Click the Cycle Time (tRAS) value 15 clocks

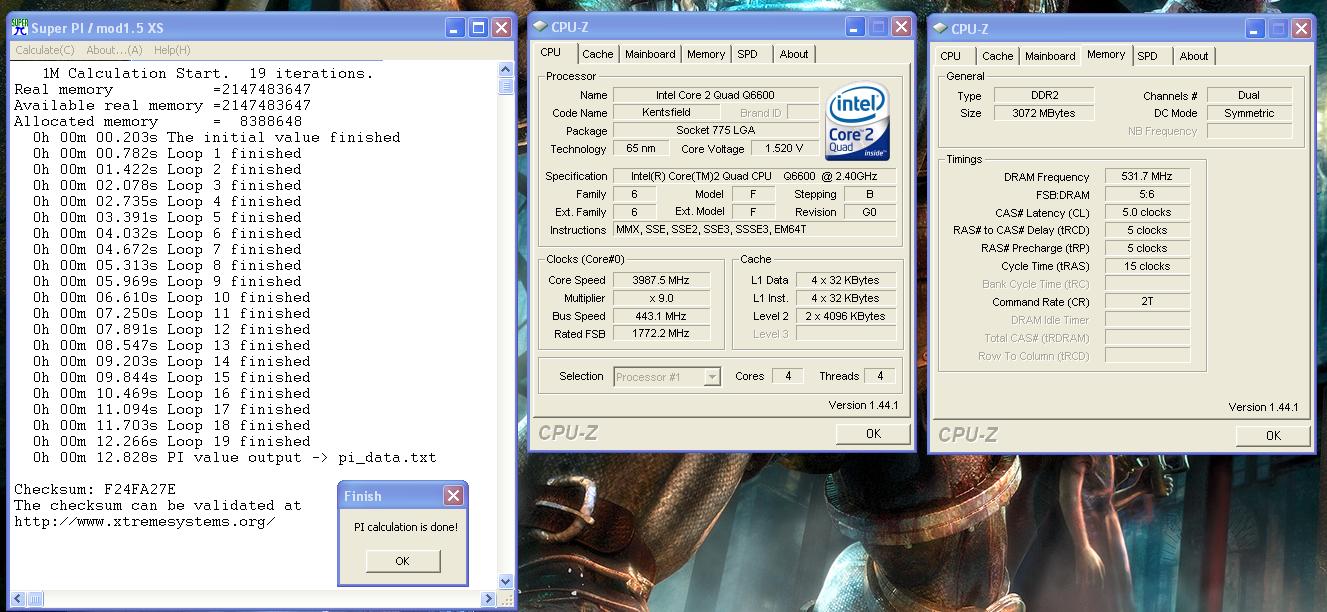[1147, 267]
